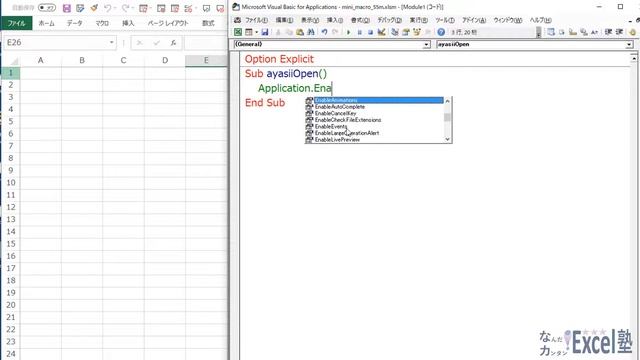The width and height of the screenshot is (640, 360).
Task: Open the ファイル menu in VBA editor
Action: 256,20
